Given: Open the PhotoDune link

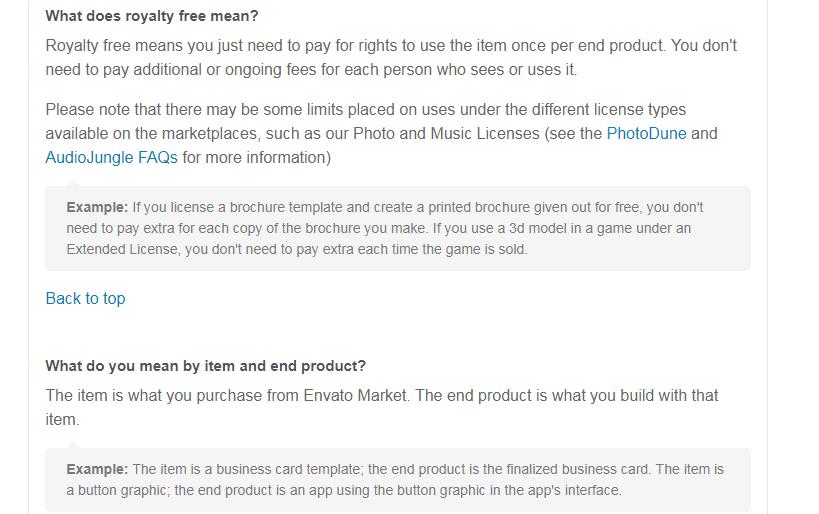Looking at the screenshot, I should click(646, 134).
